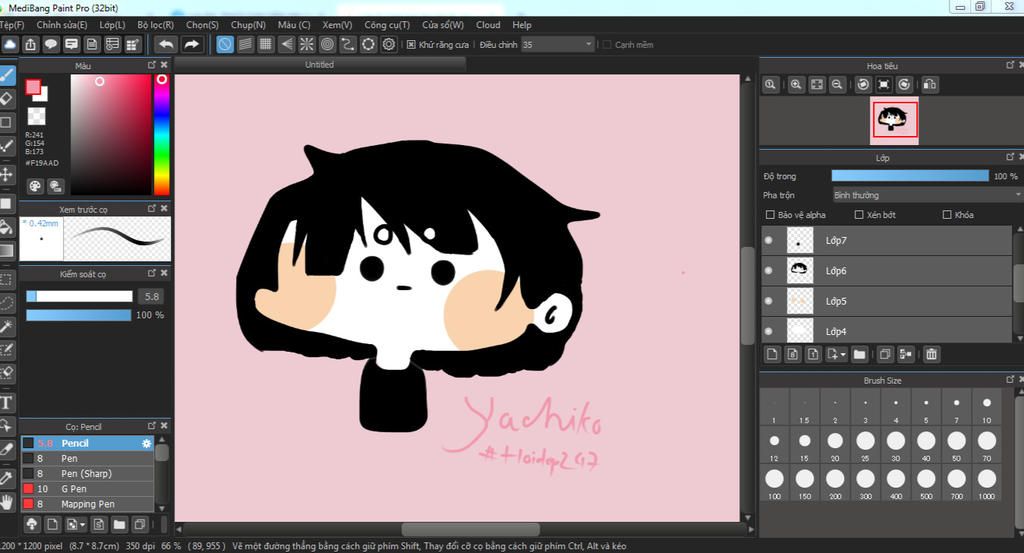The height and width of the screenshot is (553, 1024).
Task: Duplicate the layer using duplicate icon
Action: pos(885,354)
